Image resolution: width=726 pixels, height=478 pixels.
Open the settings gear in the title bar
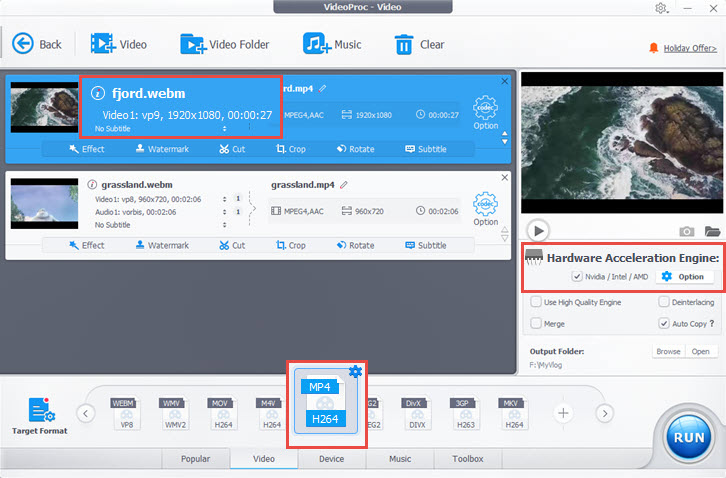tap(661, 8)
